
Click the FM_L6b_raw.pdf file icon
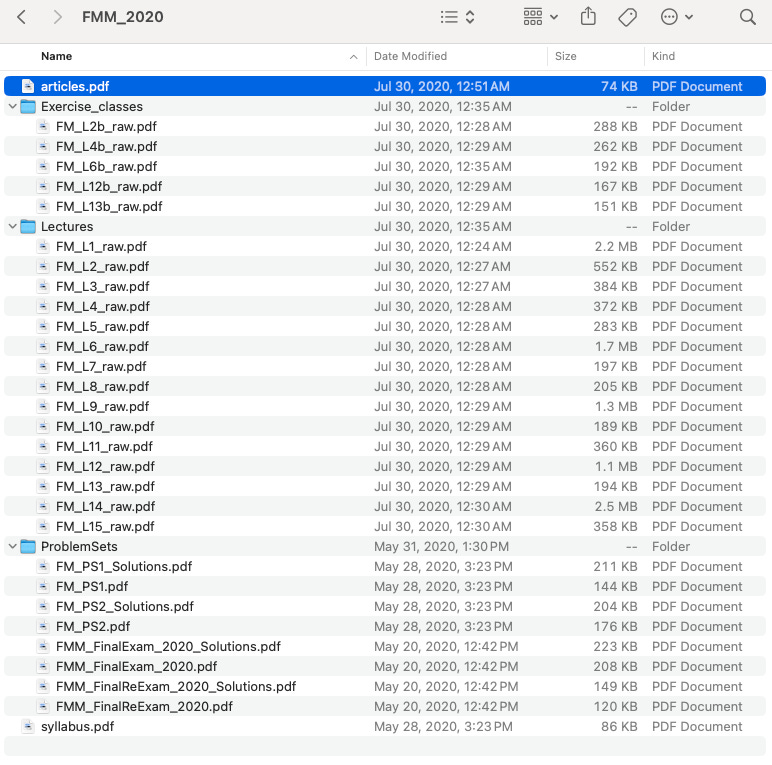point(43,166)
